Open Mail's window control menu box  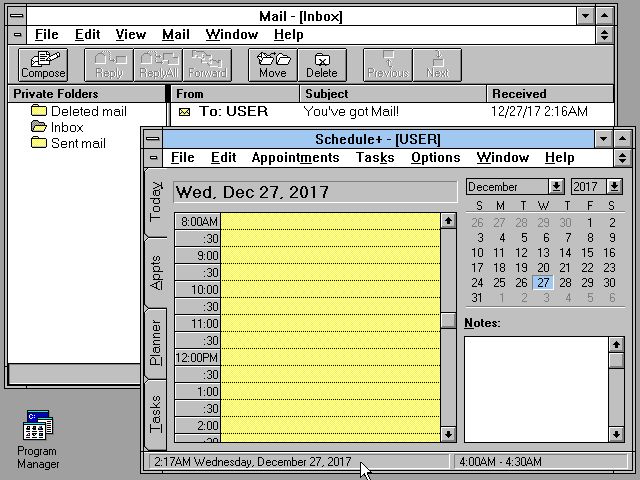coord(17,16)
